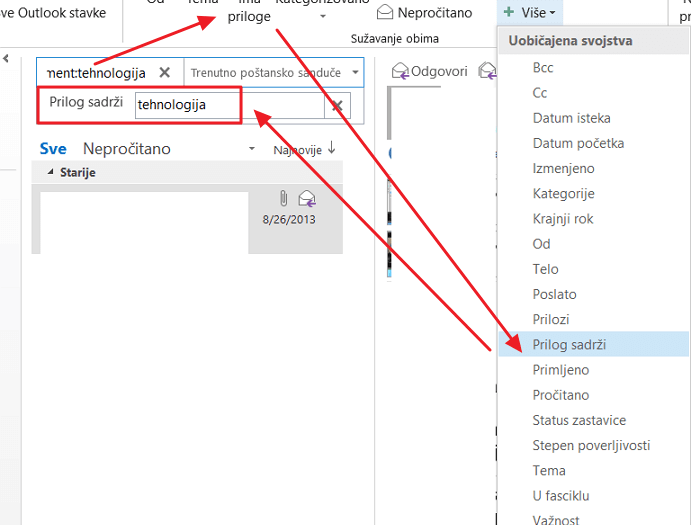Select U fasciklu property
This screenshot has height=525, width=691.
coord(561,495)
